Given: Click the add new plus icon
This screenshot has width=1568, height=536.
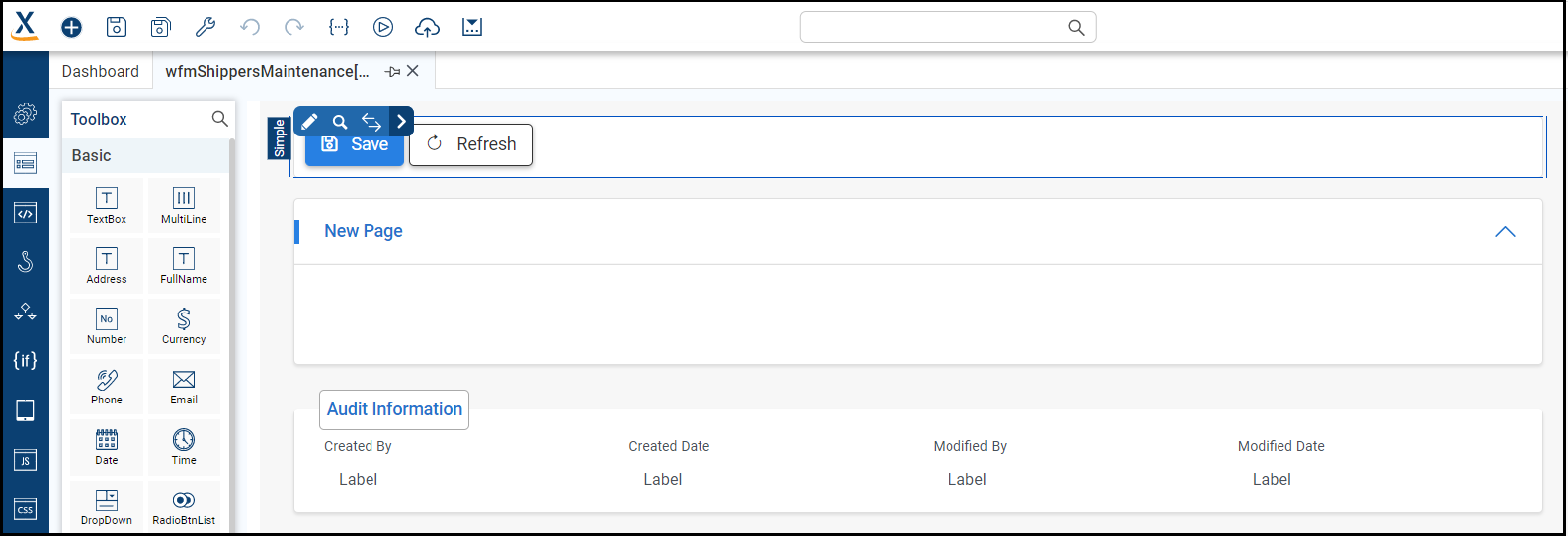Looking at the screenshot, I should pyautogui.click(x=71, y=28).
